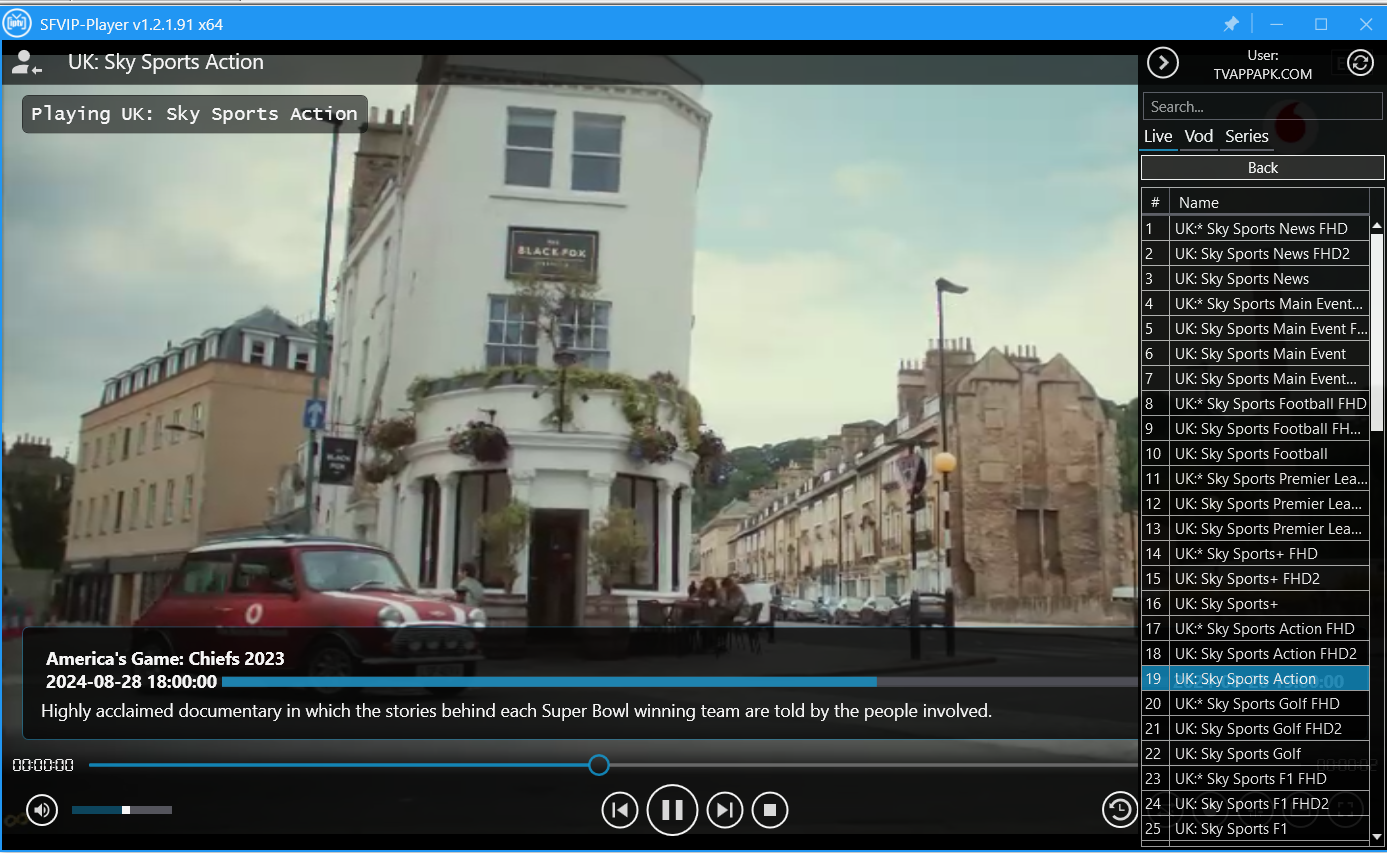Image resolution: width=1387 pixels, height=853 pixels.
Task: Select UK: Sky Sports News FHD2 channel
Action: pos(1255,254)
